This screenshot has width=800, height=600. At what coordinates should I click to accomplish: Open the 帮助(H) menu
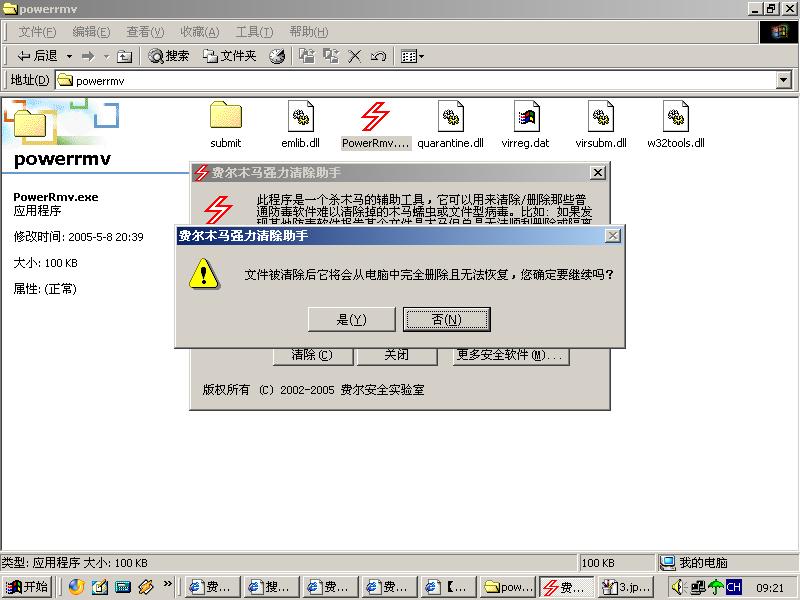309,32
